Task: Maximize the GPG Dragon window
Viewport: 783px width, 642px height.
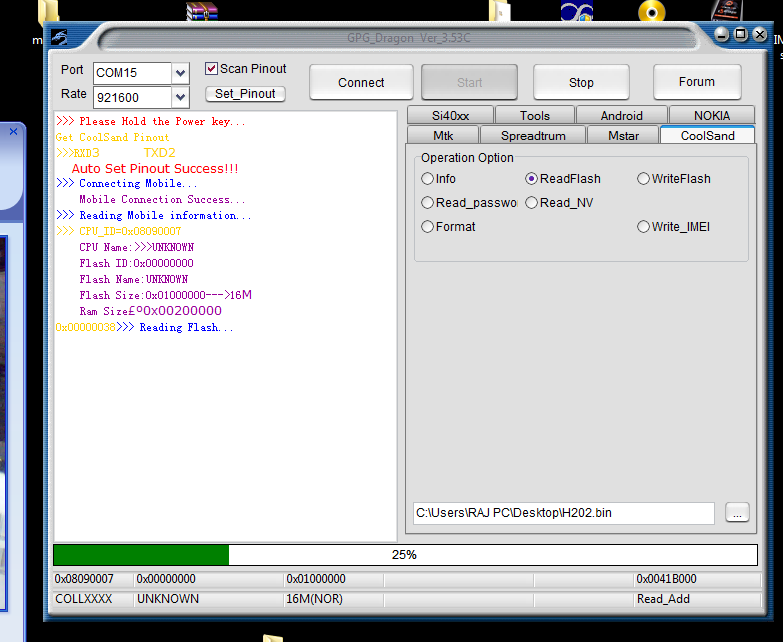Action: coord(741,34)
